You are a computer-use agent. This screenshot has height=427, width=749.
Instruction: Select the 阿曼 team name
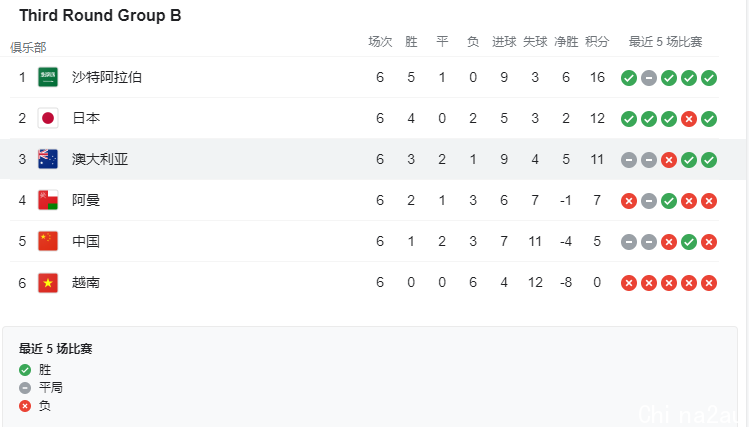(86, 201)
